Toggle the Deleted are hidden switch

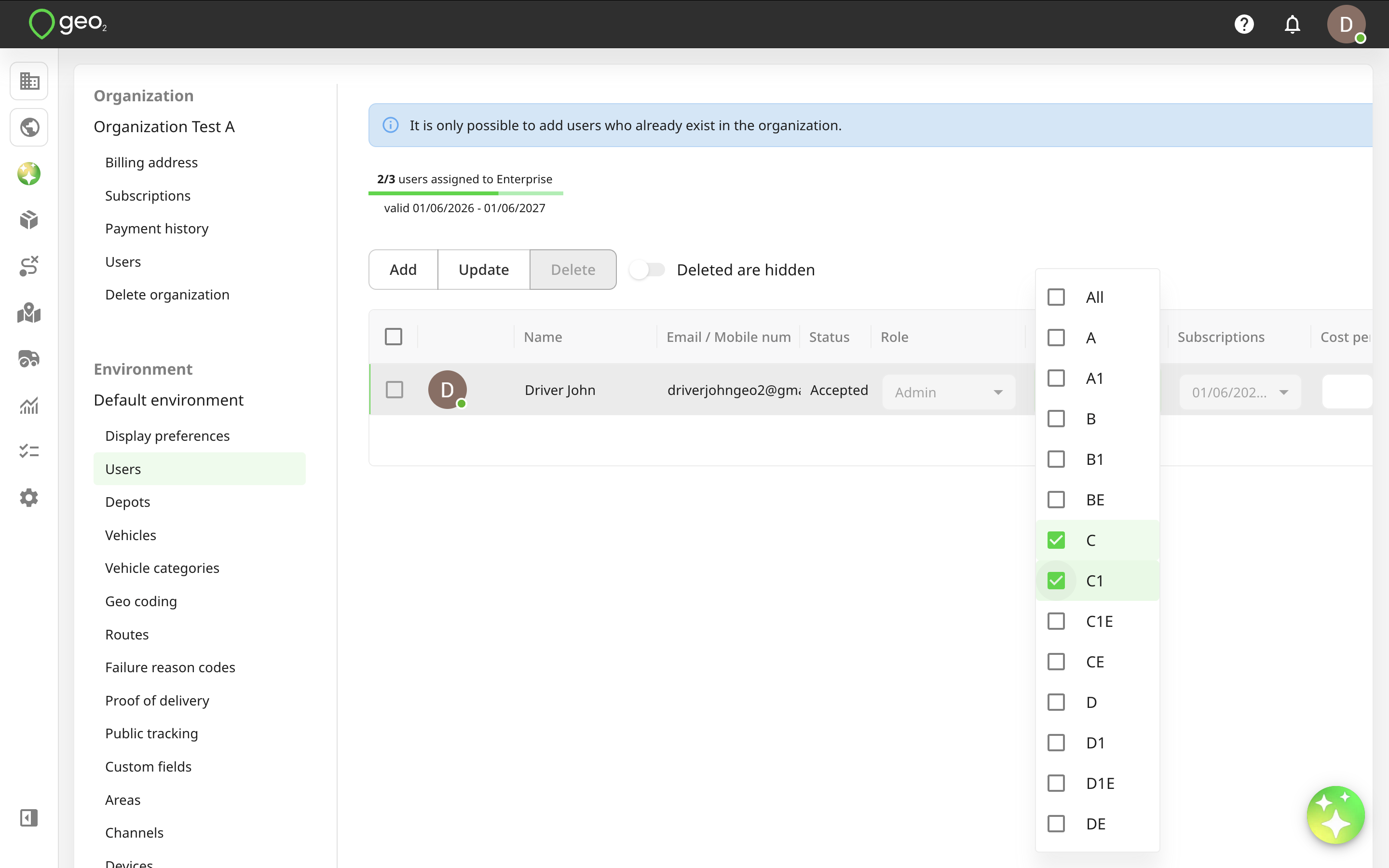[x=647, y=270]
